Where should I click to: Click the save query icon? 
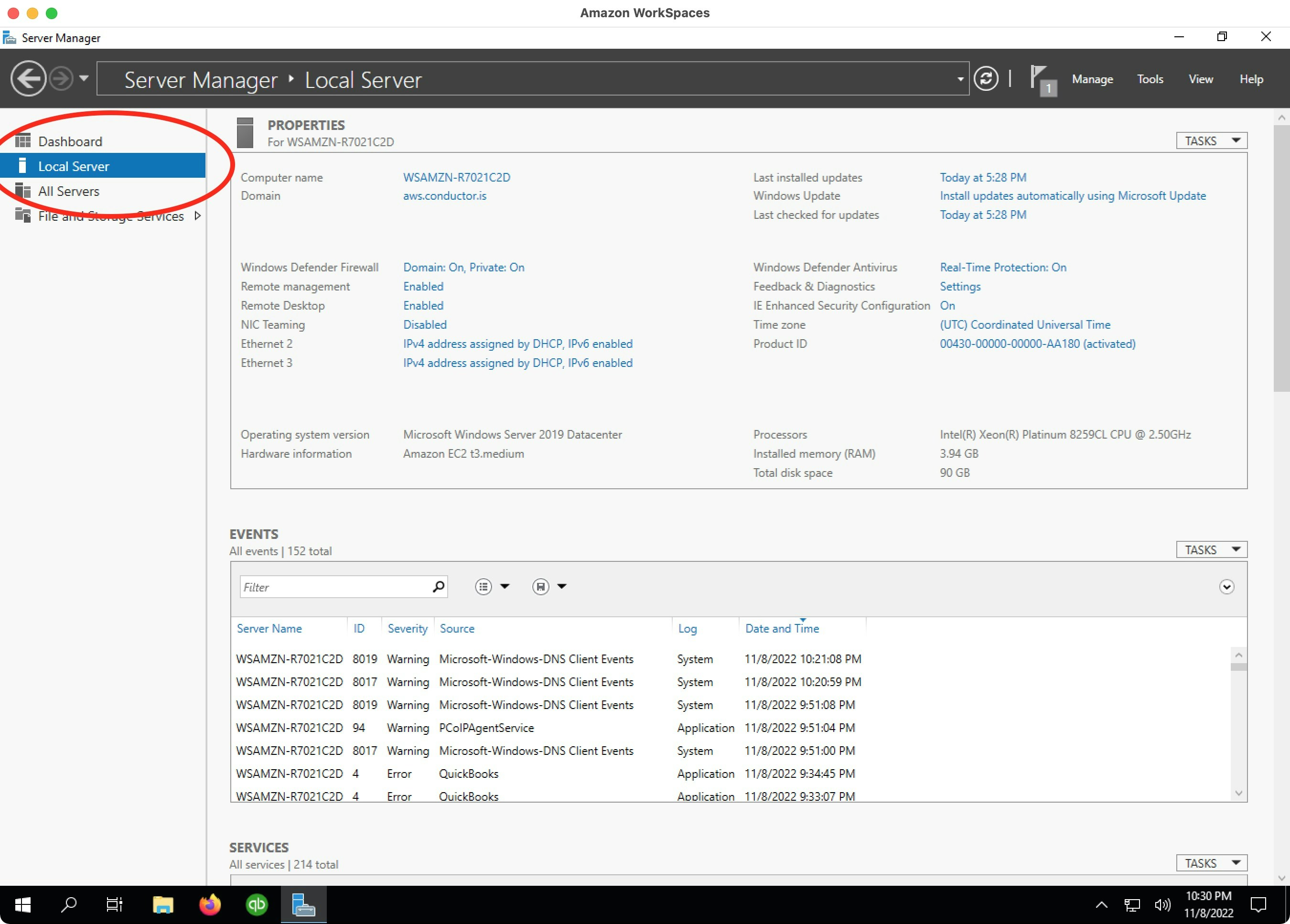(x=540, y=586)
